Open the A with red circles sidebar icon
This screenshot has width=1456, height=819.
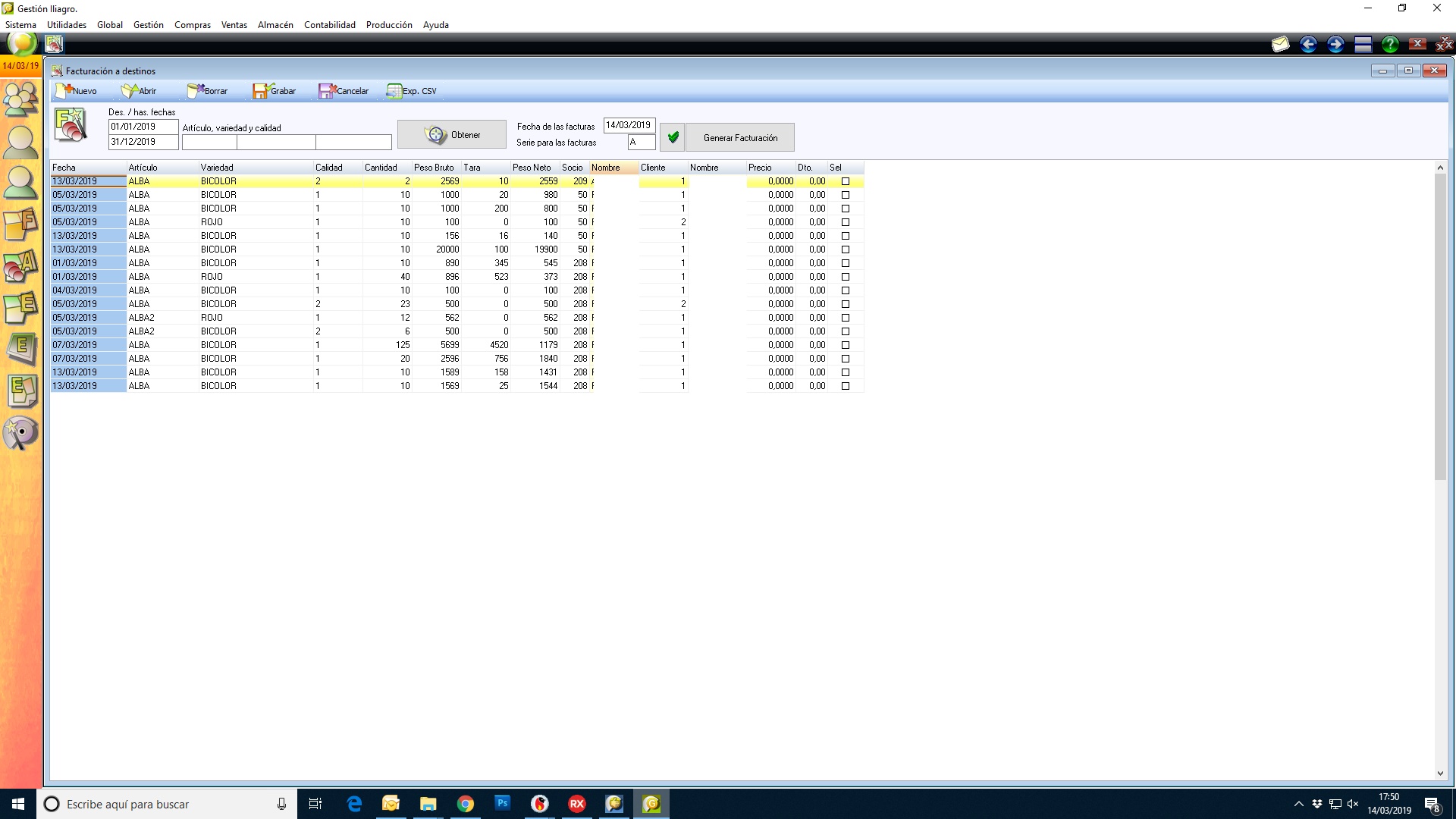point(20,267)
